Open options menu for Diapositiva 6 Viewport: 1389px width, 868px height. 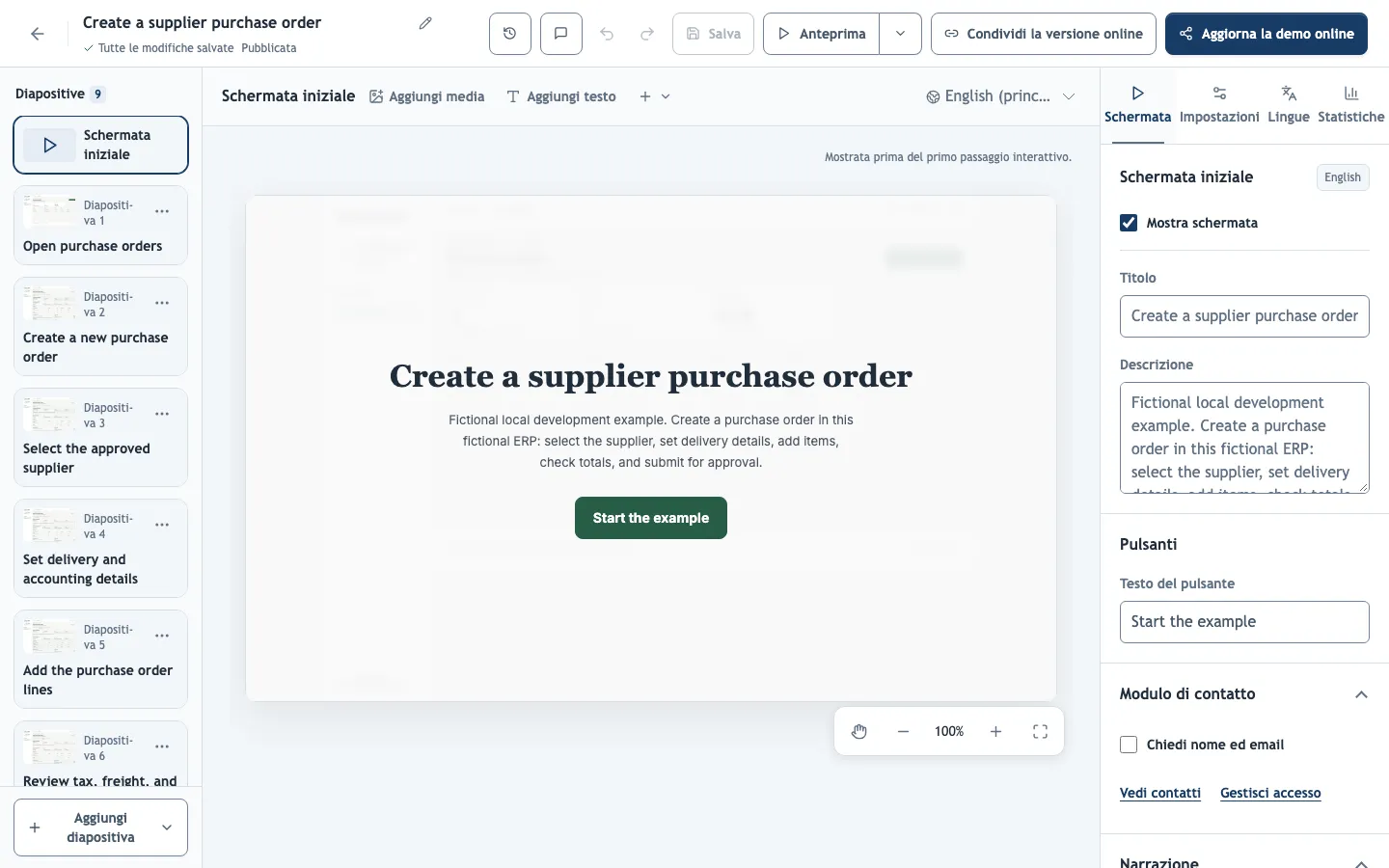162,746
